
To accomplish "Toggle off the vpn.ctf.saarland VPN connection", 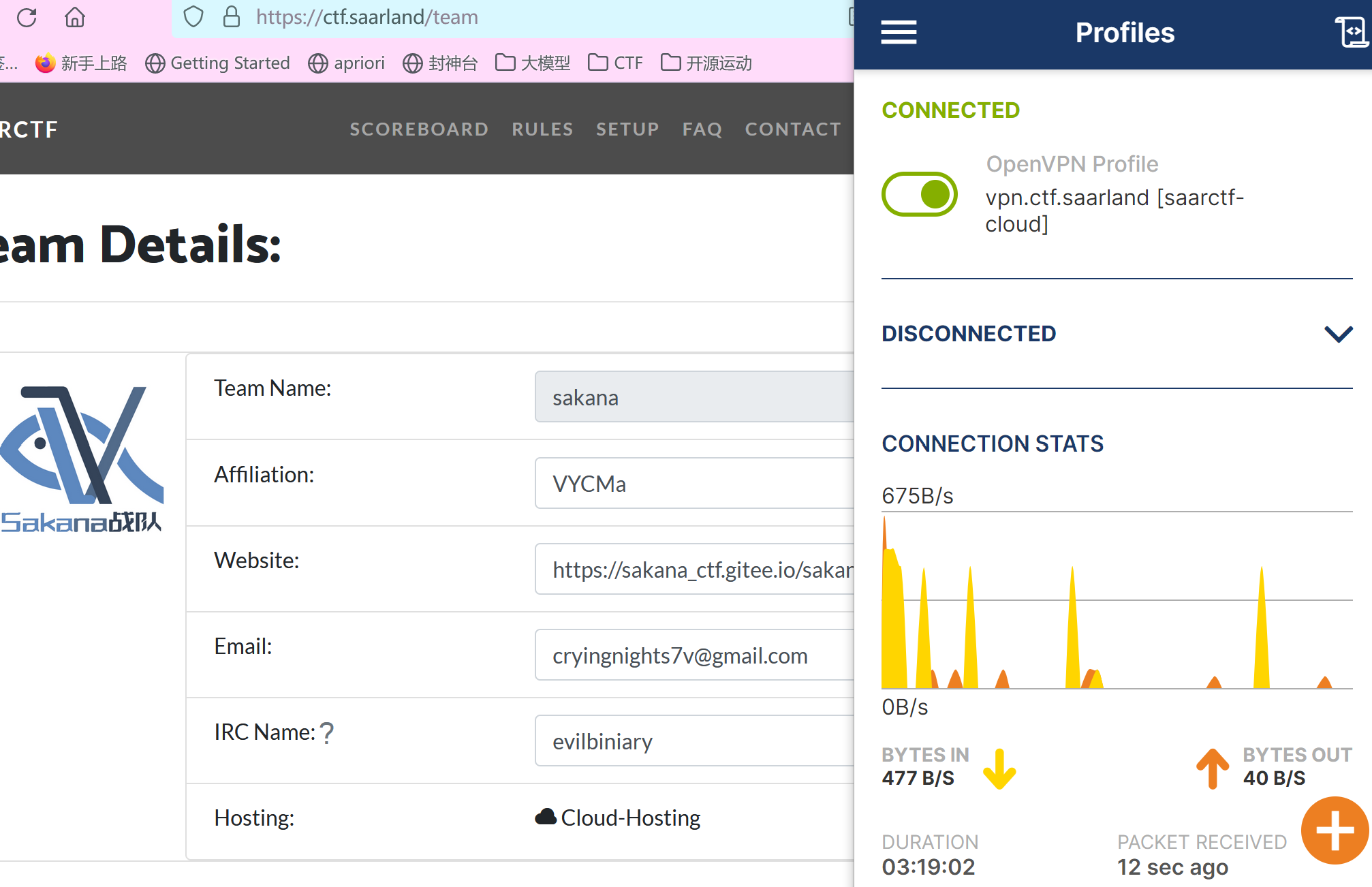I will [919, 194].
